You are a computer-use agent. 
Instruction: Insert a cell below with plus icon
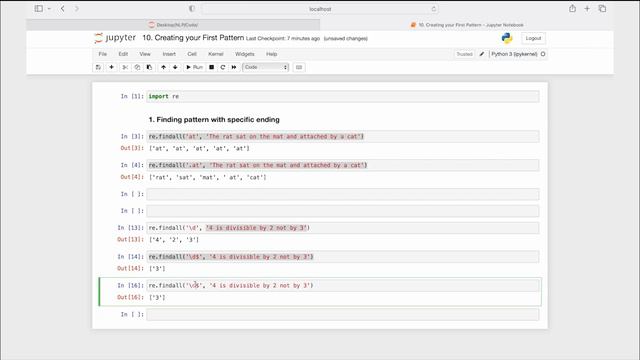click(111, 67)
